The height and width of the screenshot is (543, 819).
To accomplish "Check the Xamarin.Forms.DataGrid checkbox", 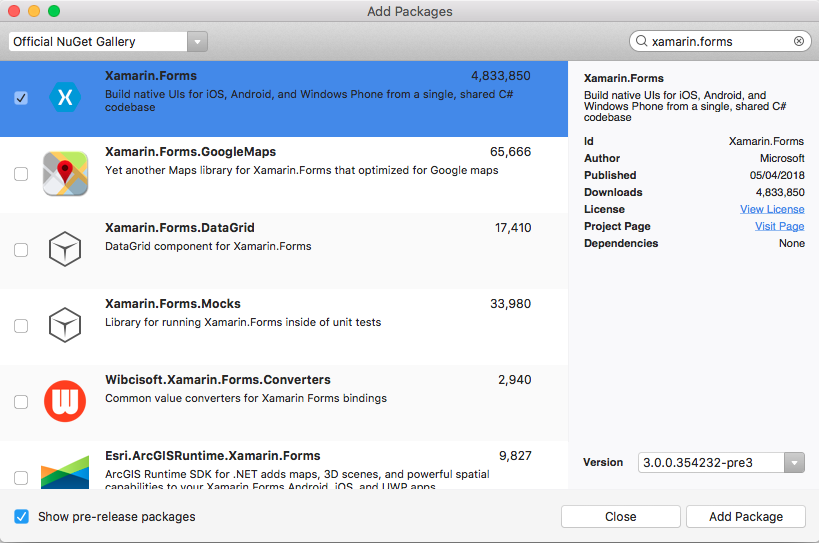I will (x=21, y=250).
